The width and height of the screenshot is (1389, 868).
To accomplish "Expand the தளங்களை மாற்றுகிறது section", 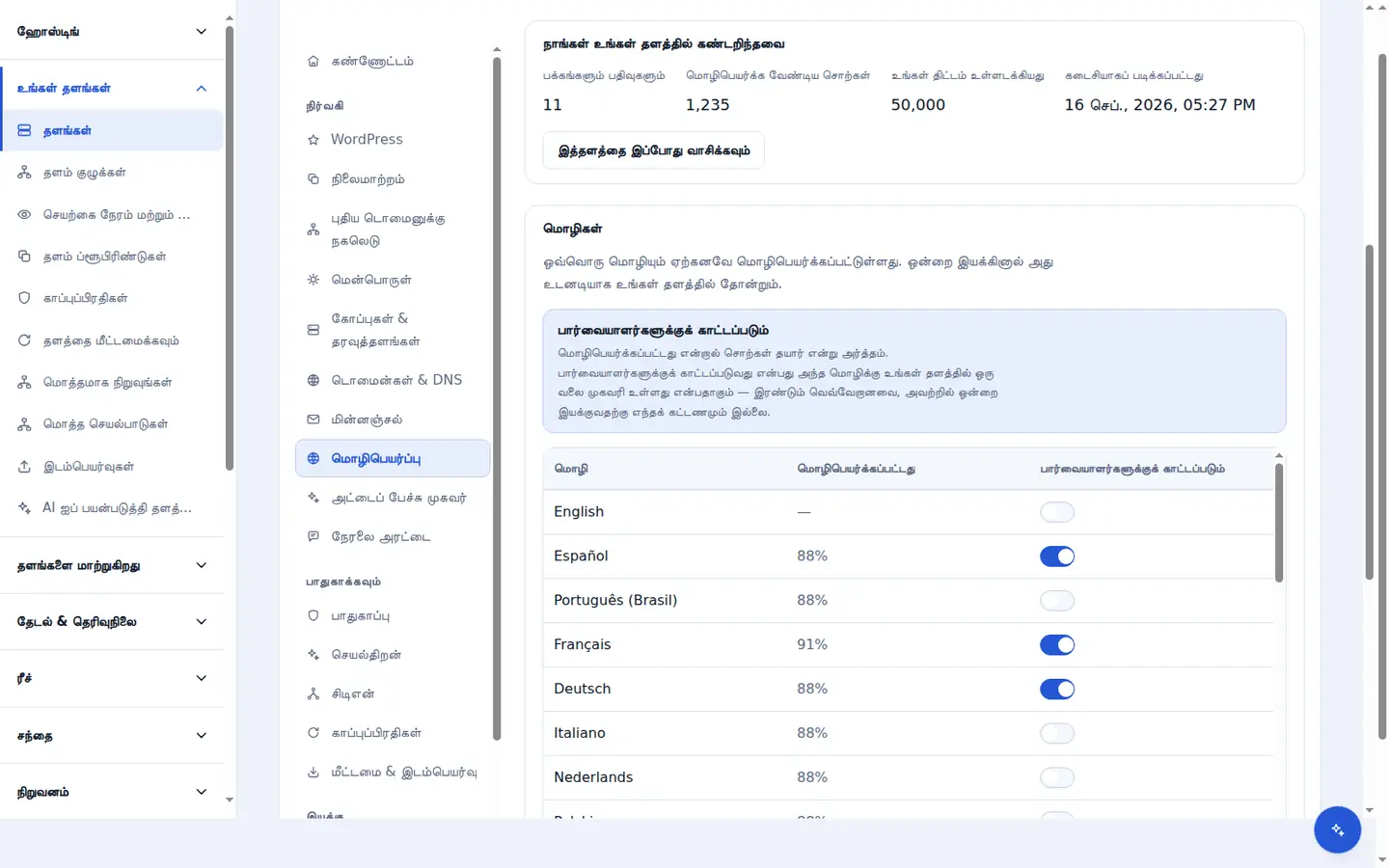I will pyautogui.click(x=112, y=565).
